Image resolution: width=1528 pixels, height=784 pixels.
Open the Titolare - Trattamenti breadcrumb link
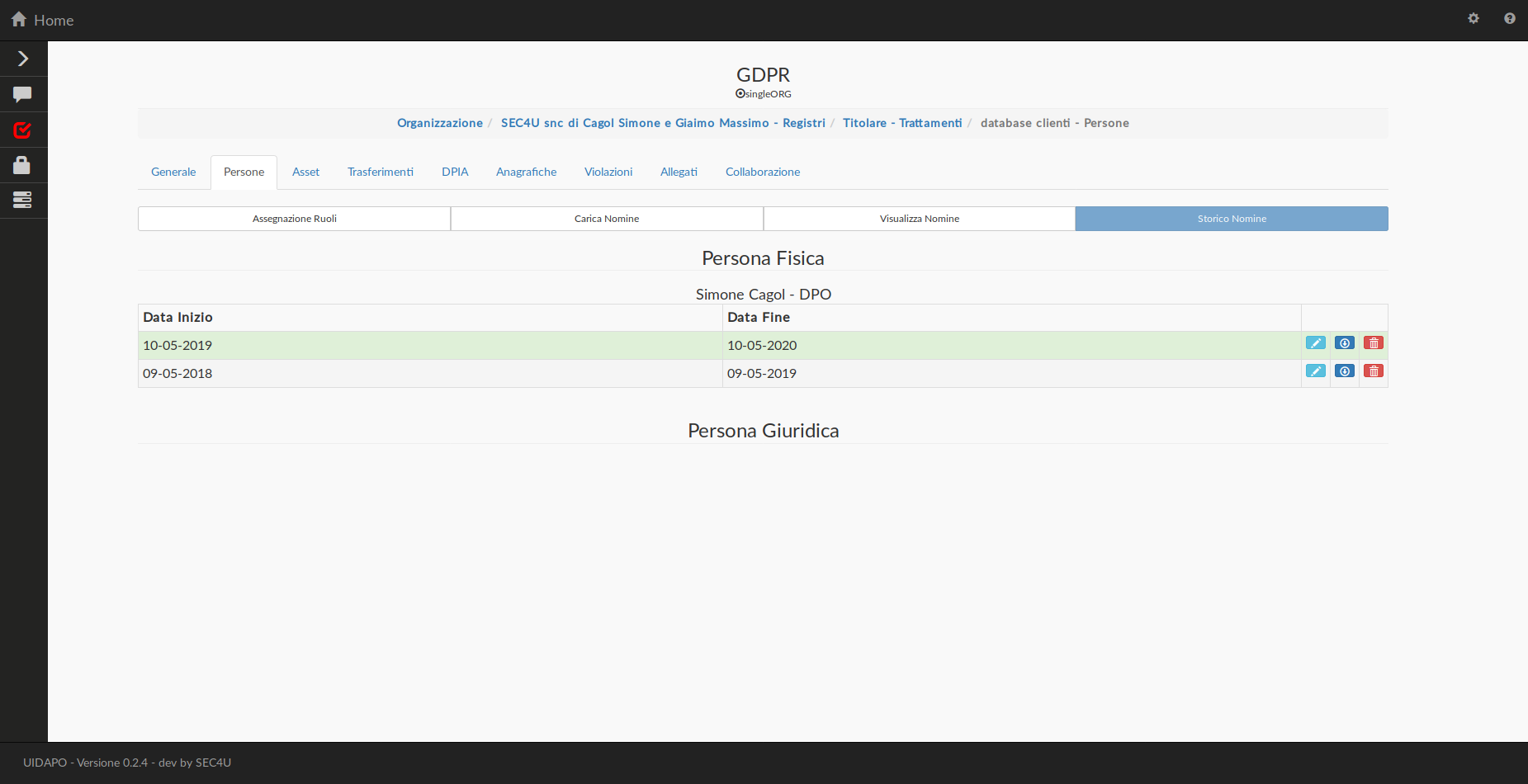click(902, 123)
